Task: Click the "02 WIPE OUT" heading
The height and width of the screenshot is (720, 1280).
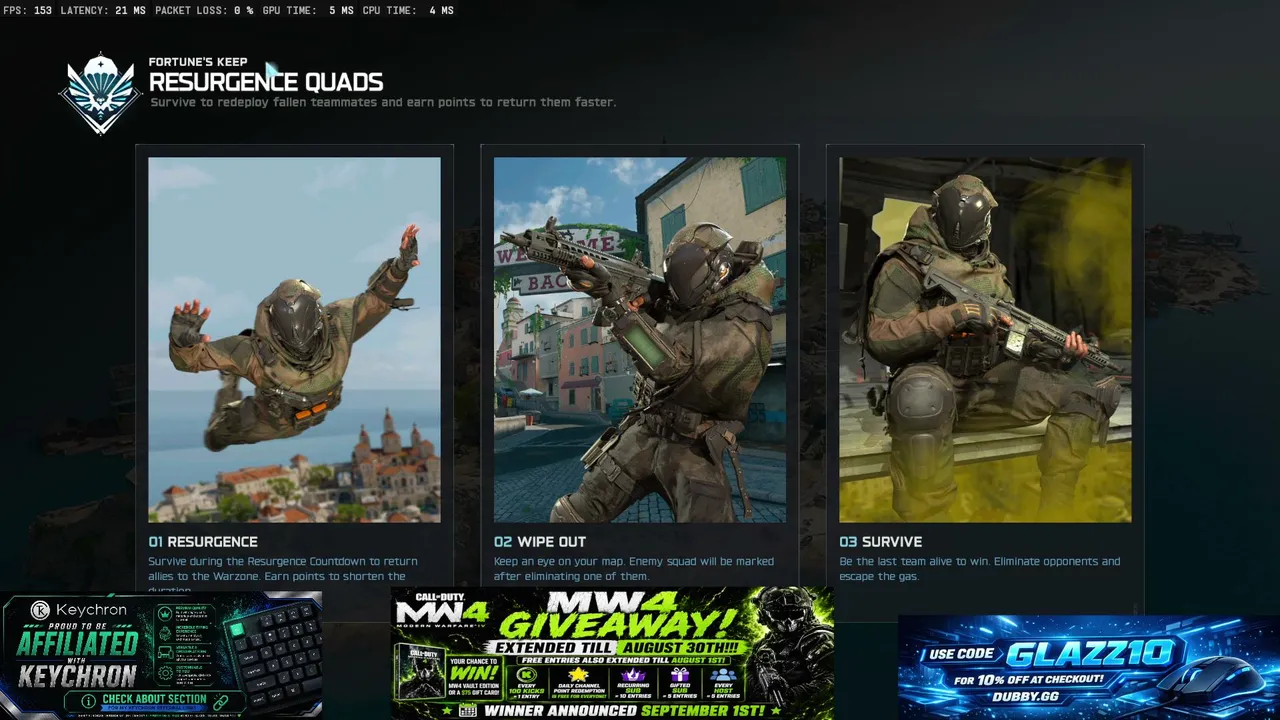Action: [540, 542]
